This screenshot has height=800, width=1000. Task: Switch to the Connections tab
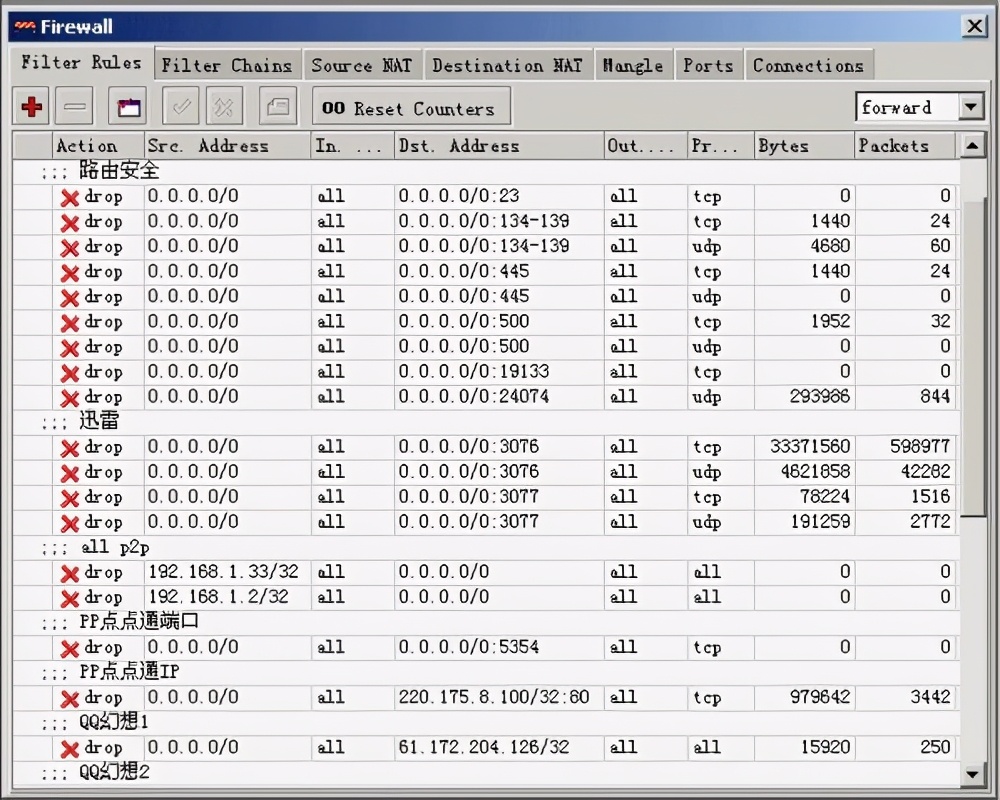click(808, 66)
